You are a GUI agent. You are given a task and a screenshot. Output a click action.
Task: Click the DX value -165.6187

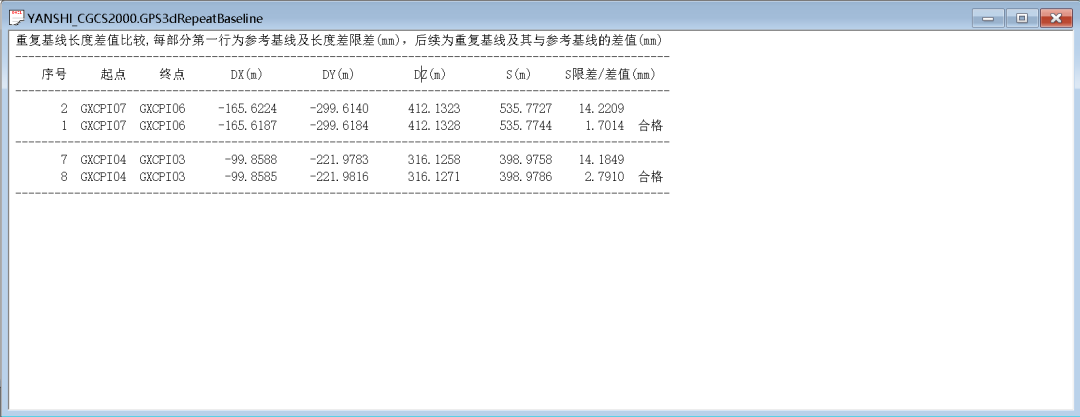(x=247, y=126)
